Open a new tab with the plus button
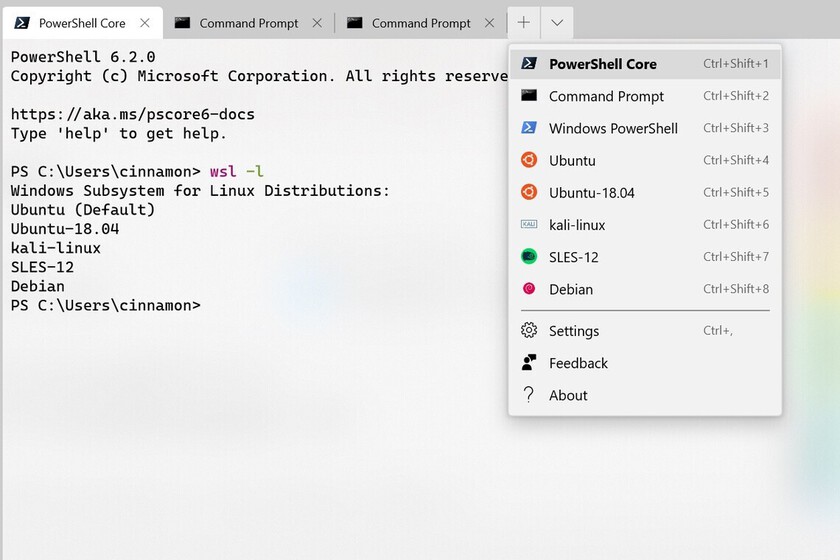 524,23
